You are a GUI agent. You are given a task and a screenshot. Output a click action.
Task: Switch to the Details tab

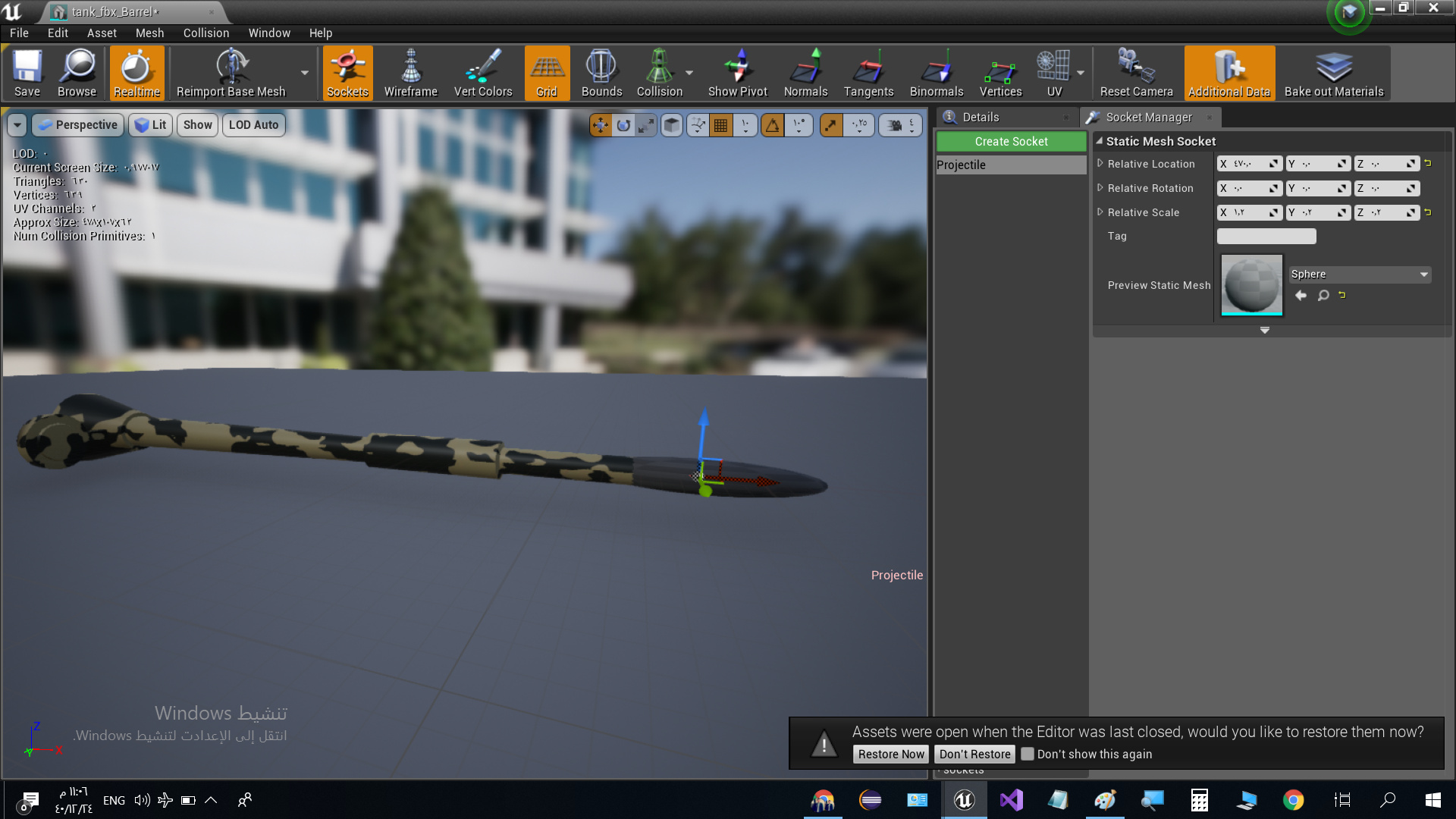[980, 118]
